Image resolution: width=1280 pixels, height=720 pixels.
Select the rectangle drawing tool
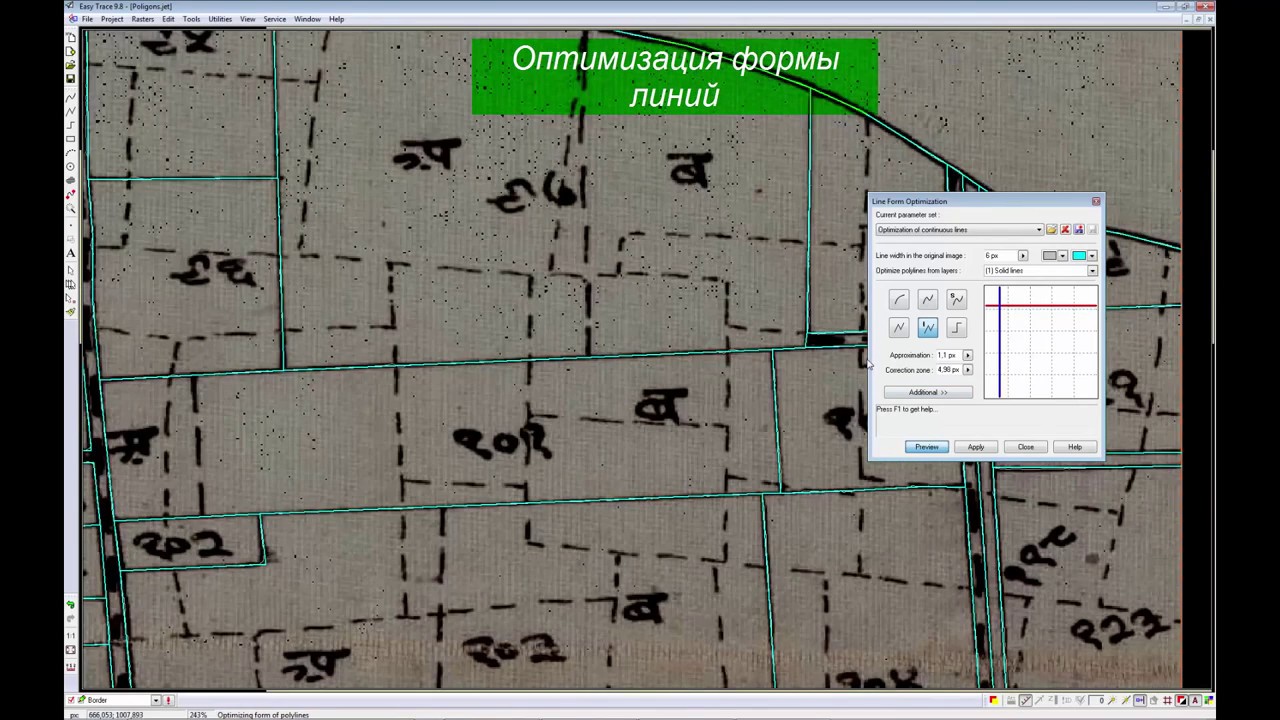[x=70, y=138]
